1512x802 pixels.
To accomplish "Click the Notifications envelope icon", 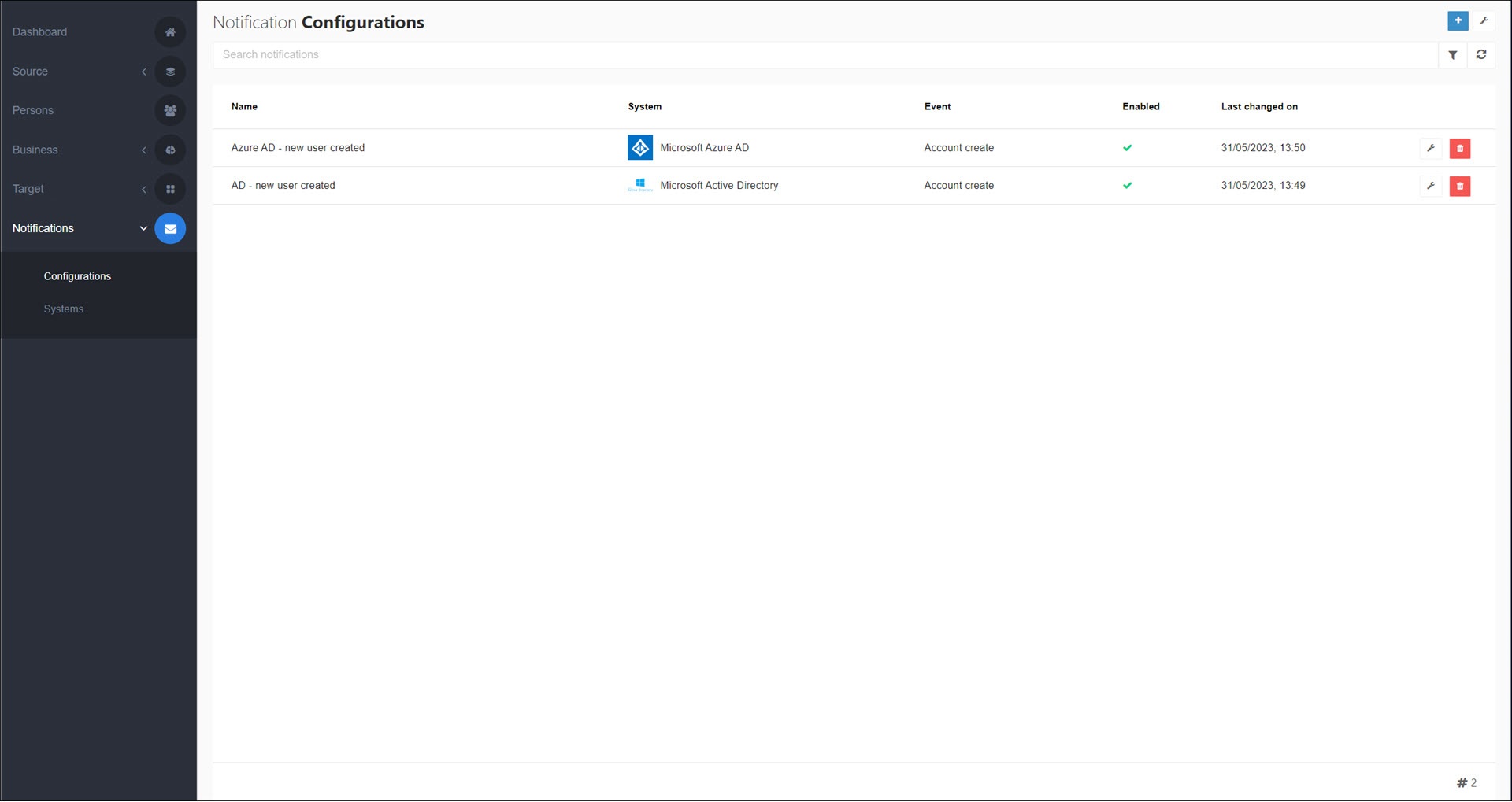I will [x=170, y=228].
